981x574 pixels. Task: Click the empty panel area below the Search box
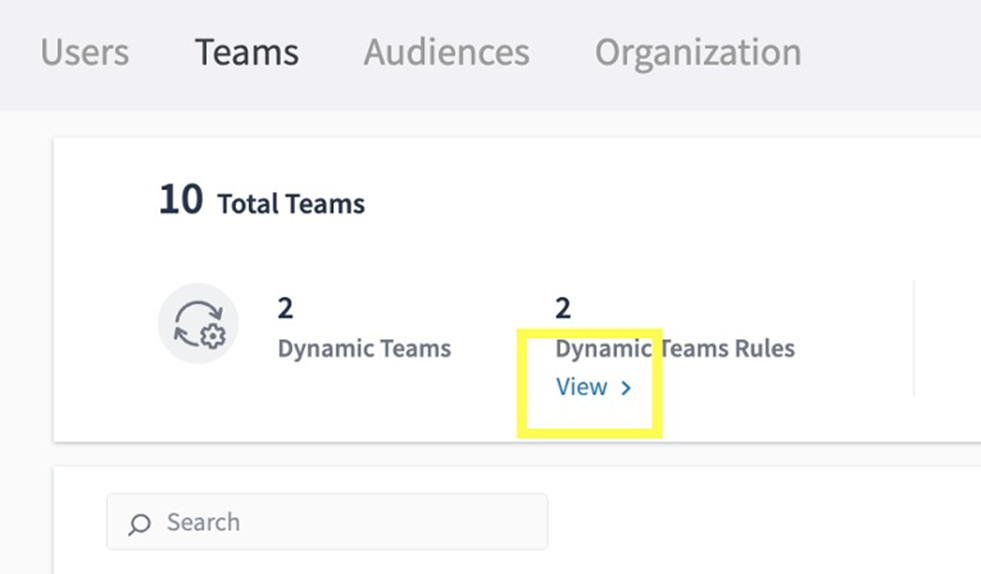[x=500, y=562]
